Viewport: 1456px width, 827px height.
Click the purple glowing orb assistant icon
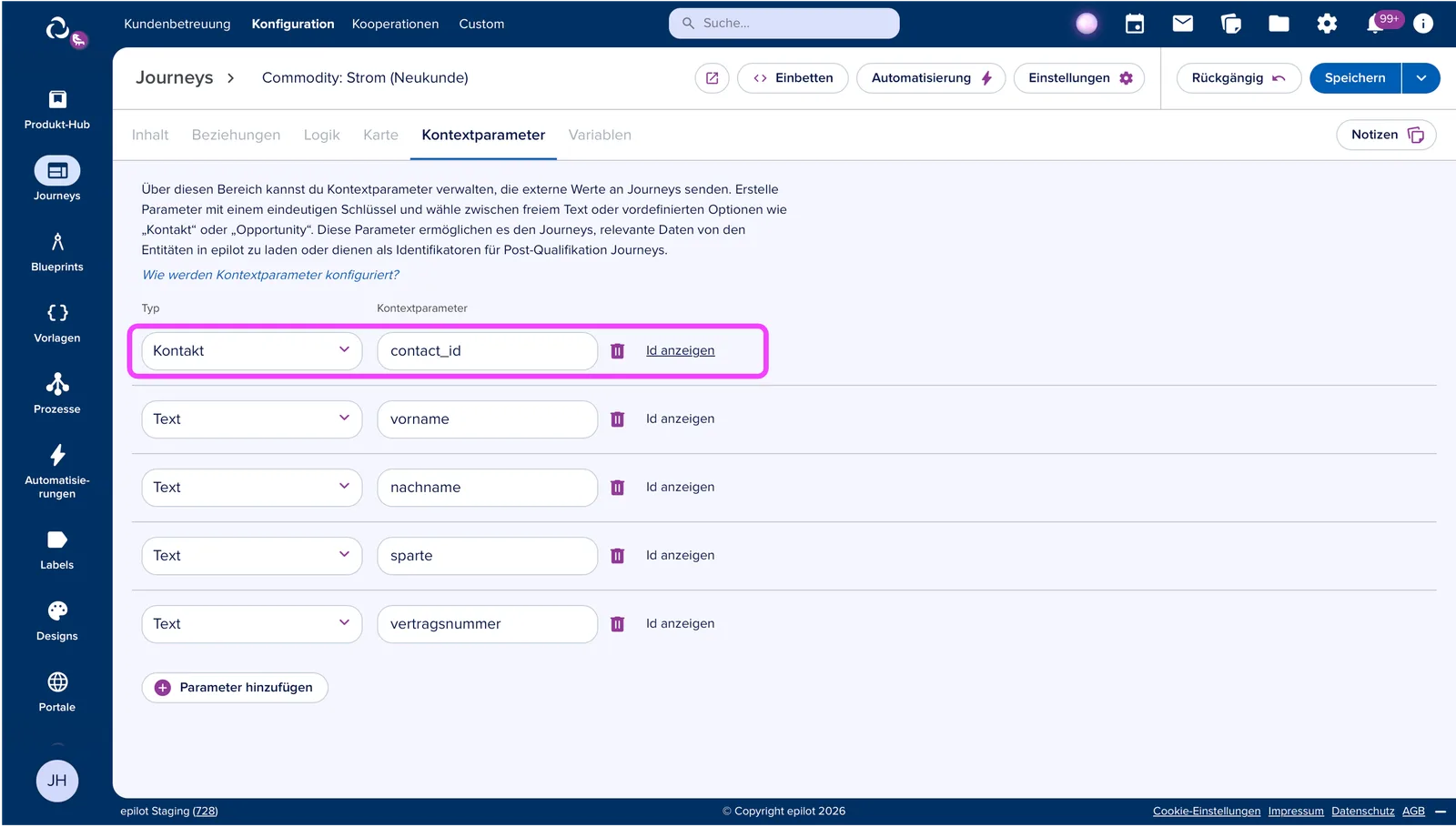click(1087, 24)
